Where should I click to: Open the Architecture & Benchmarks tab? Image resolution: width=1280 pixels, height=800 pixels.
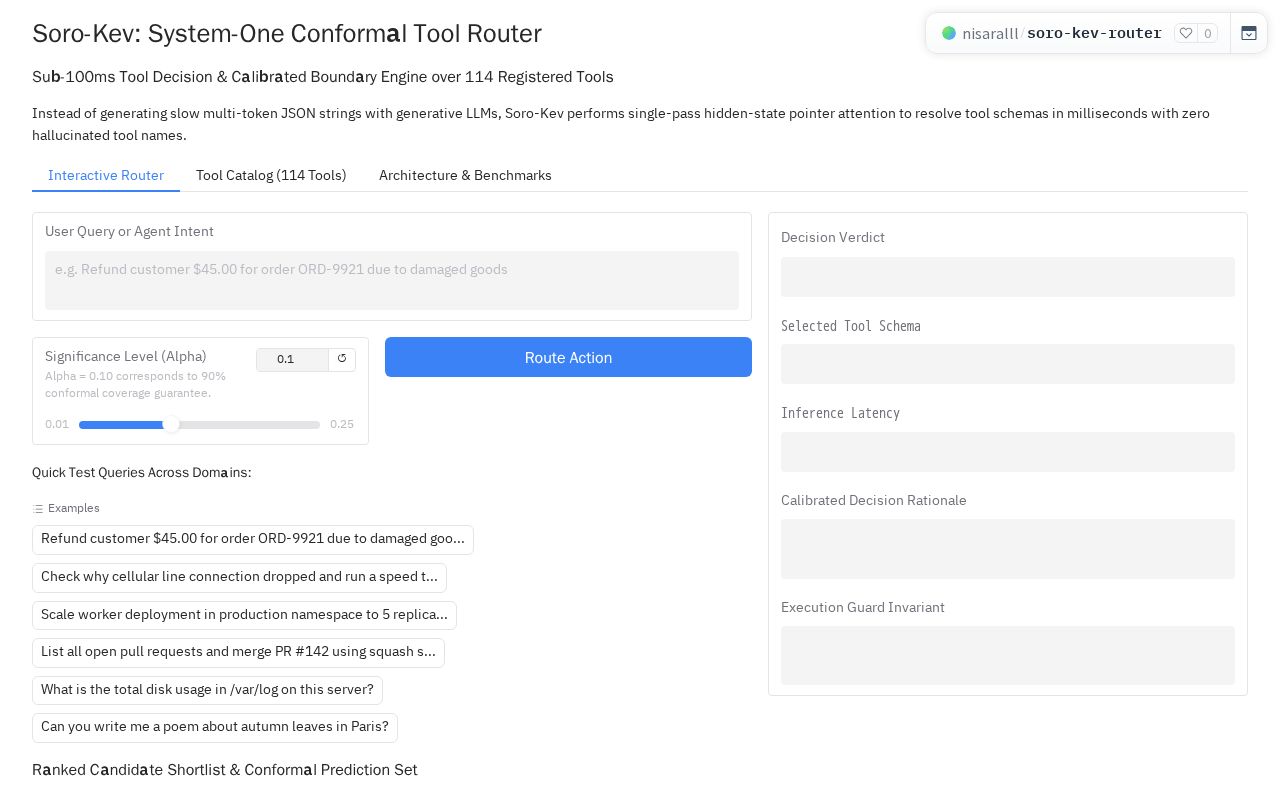pos(465,175)
